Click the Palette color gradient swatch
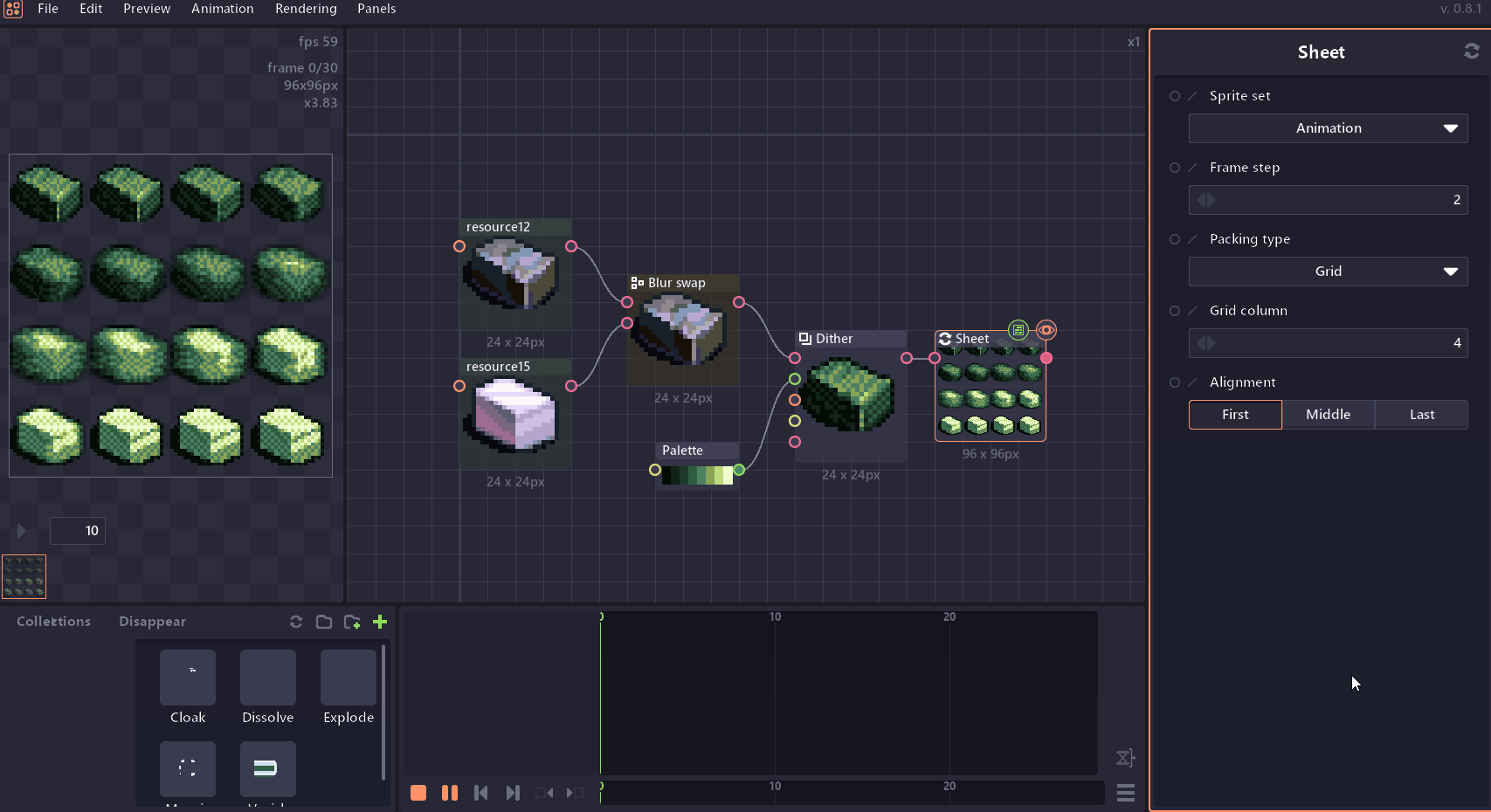 [696, 477]
